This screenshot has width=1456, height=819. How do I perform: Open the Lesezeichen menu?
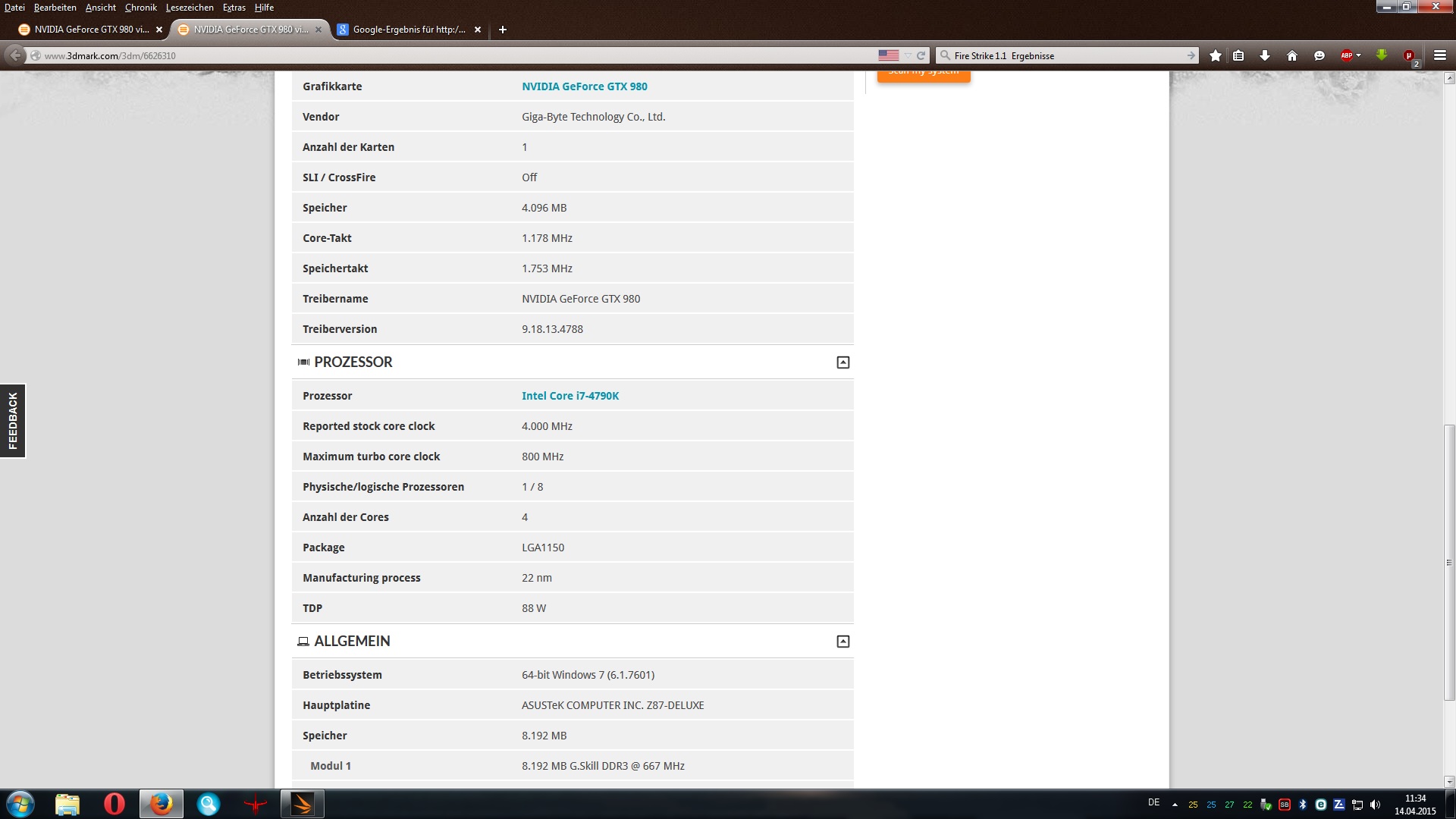(190, 8)
